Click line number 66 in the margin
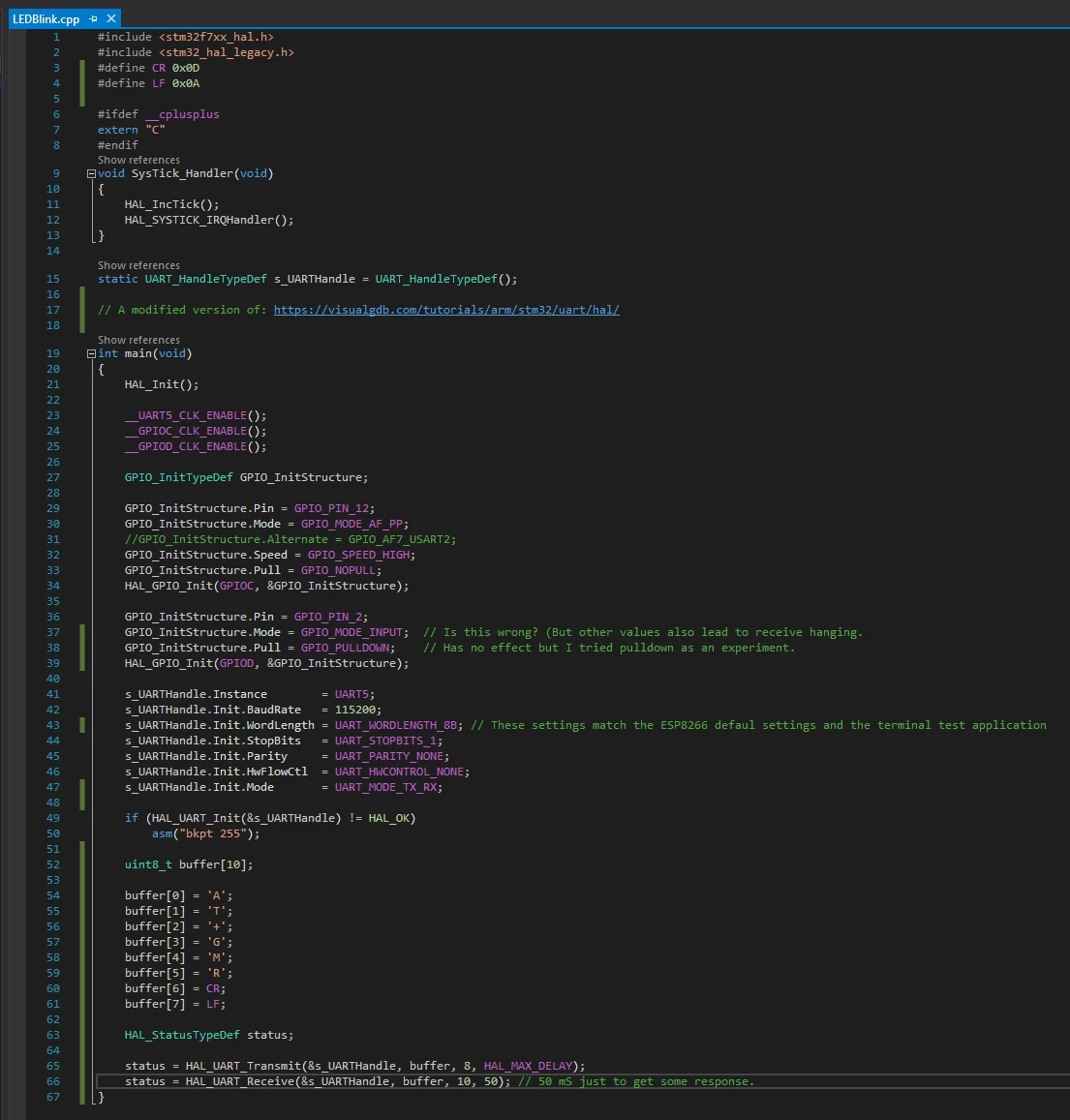 pos(53,1081)
